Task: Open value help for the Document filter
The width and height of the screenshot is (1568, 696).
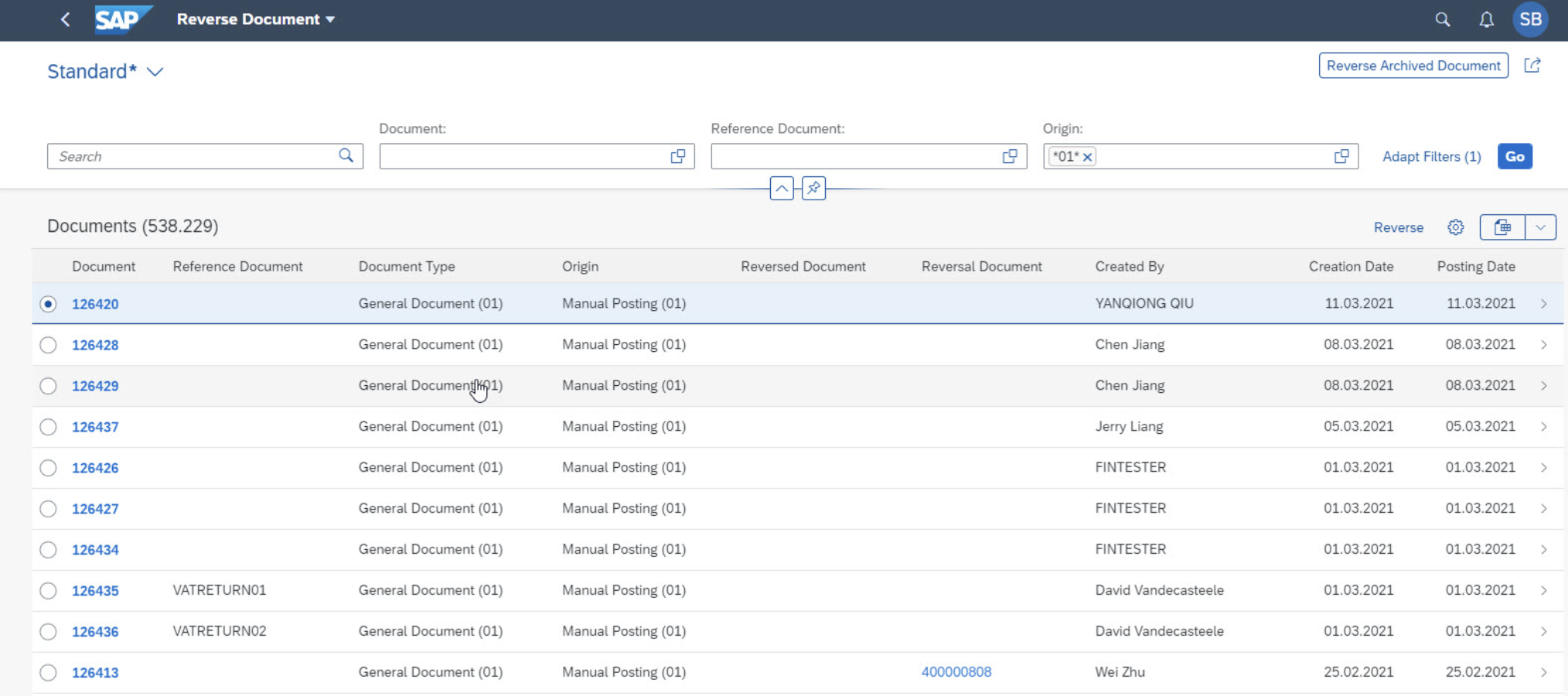Action: pos(678,156)
